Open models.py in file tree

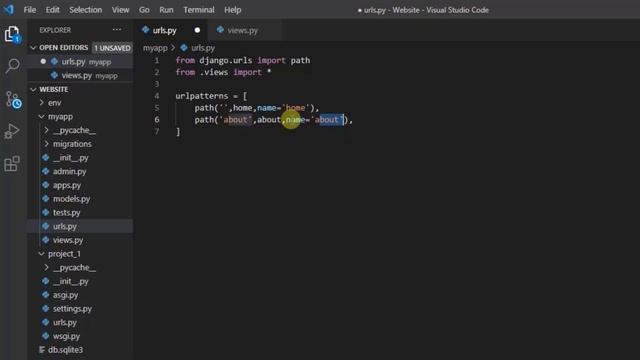coord(80,199)
